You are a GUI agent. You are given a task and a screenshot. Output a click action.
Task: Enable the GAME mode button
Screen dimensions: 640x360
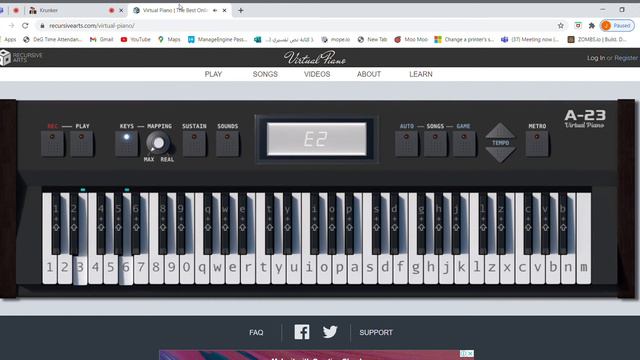[x=464, y=144]
